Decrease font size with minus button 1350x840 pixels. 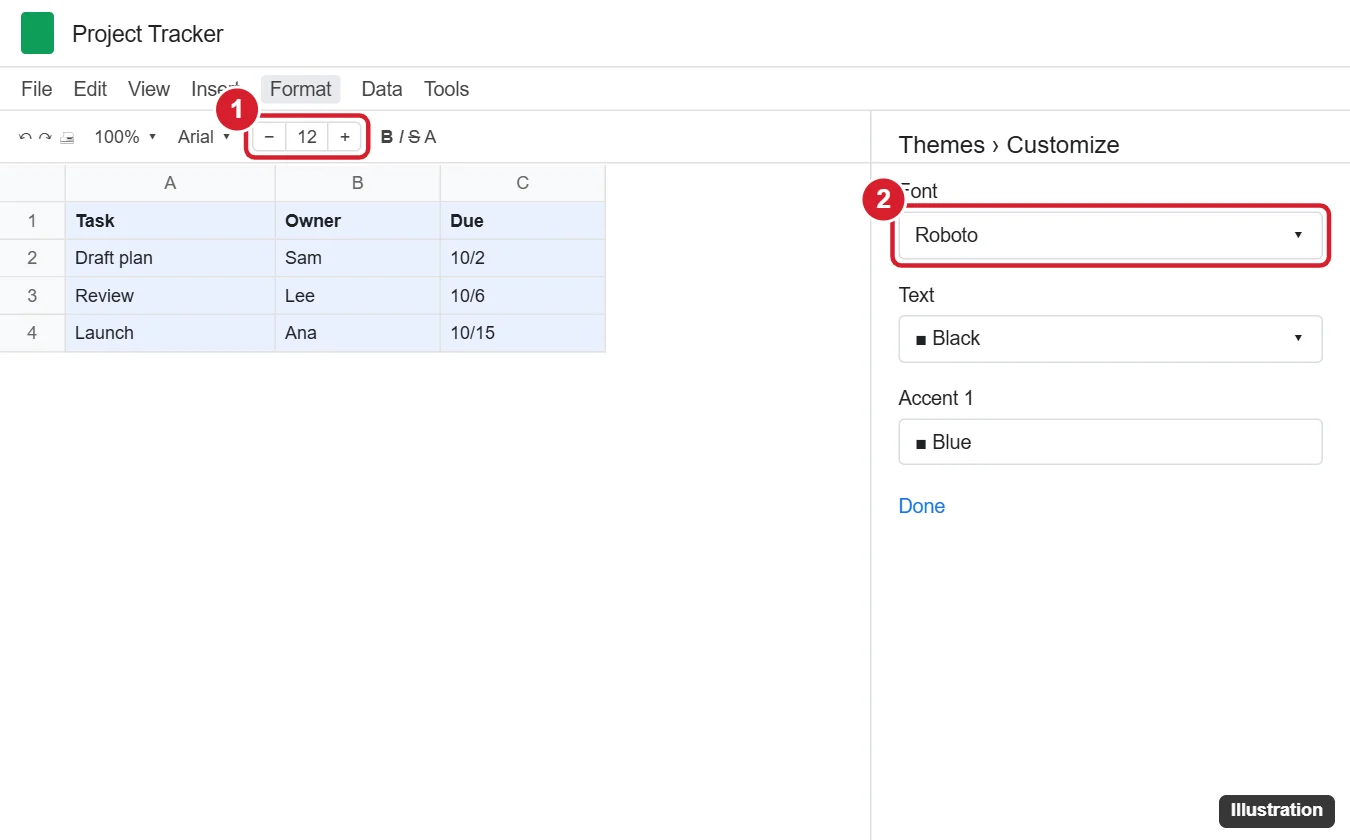[x=269, y=137]
